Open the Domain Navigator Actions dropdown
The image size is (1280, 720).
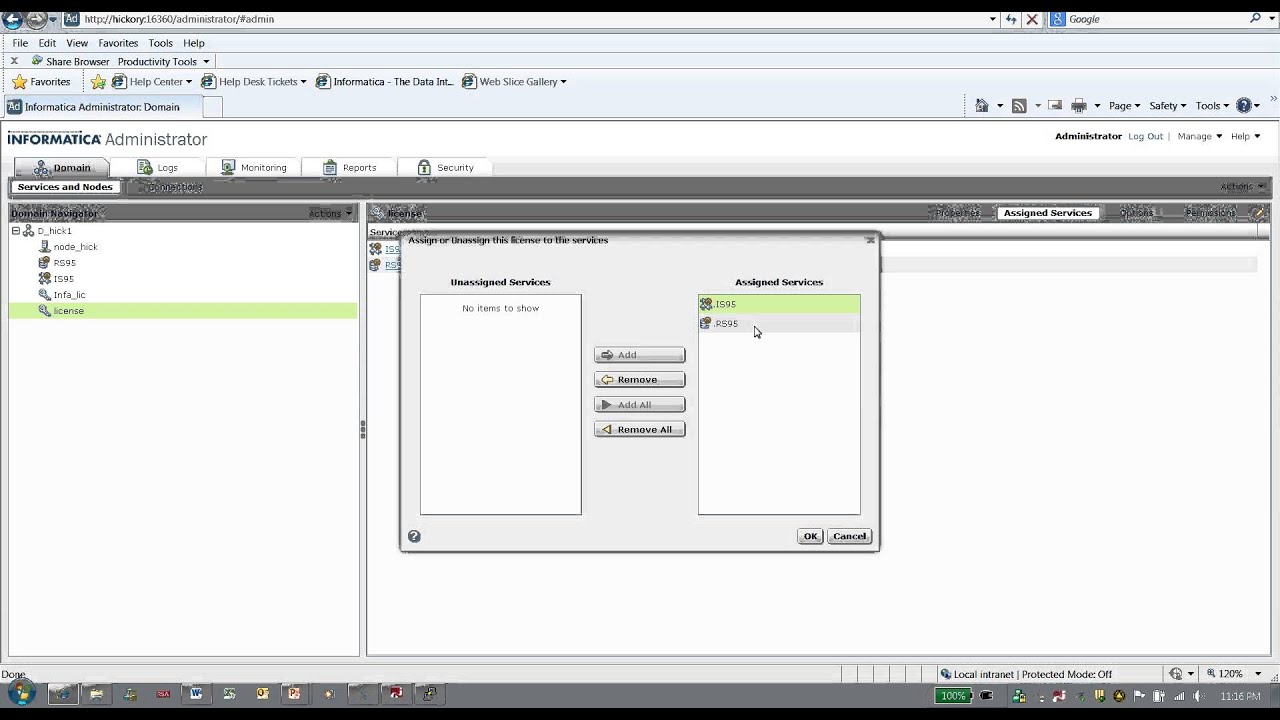pos(330,213)
